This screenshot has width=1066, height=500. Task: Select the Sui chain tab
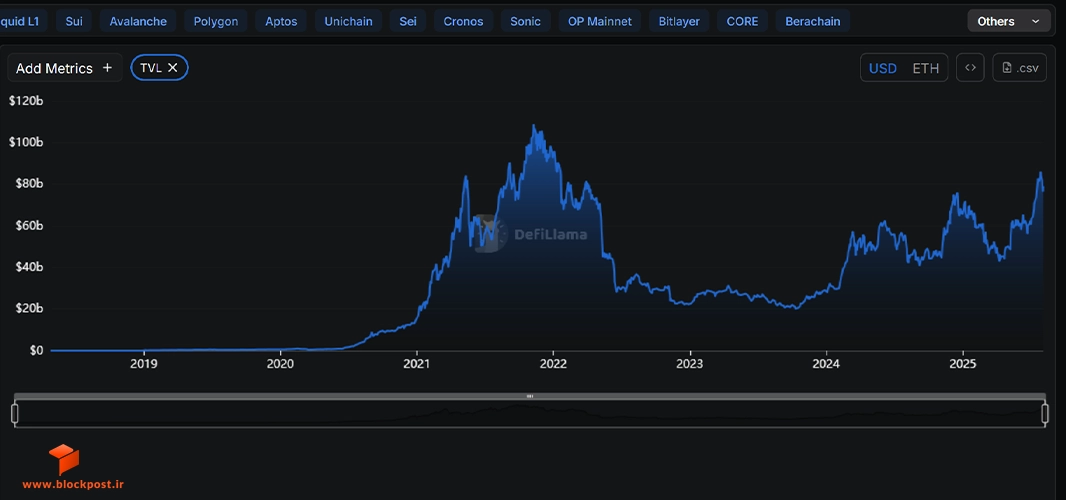74,21
